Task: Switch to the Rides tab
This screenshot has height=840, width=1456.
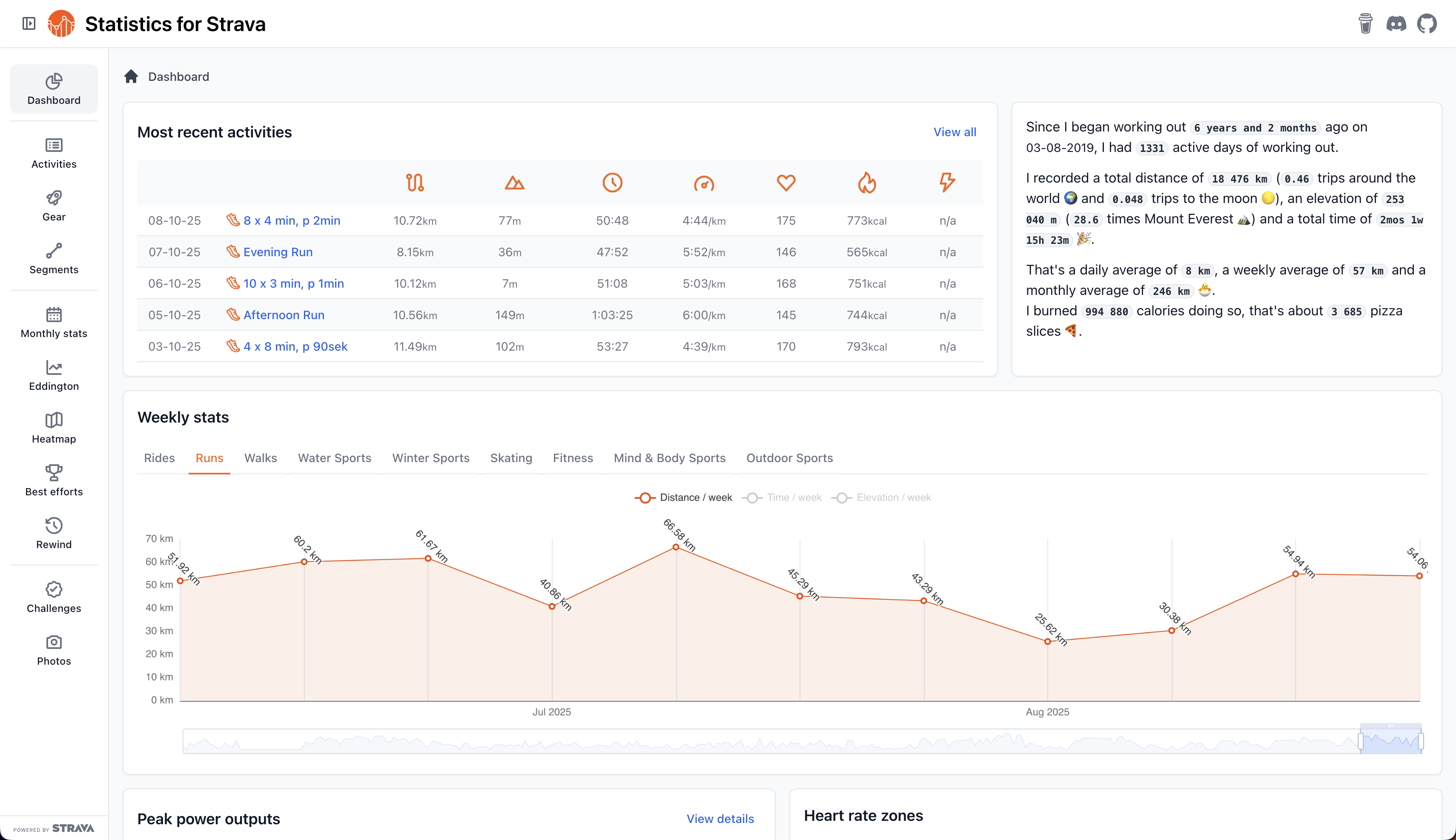Action: [x=159, y=458]
